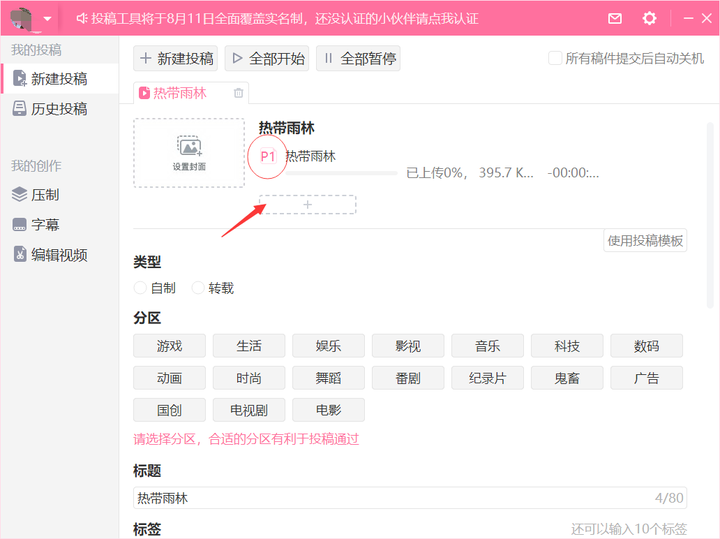Set the cover image thumbnail
This screenshot has height=539, width=720.
189,153
